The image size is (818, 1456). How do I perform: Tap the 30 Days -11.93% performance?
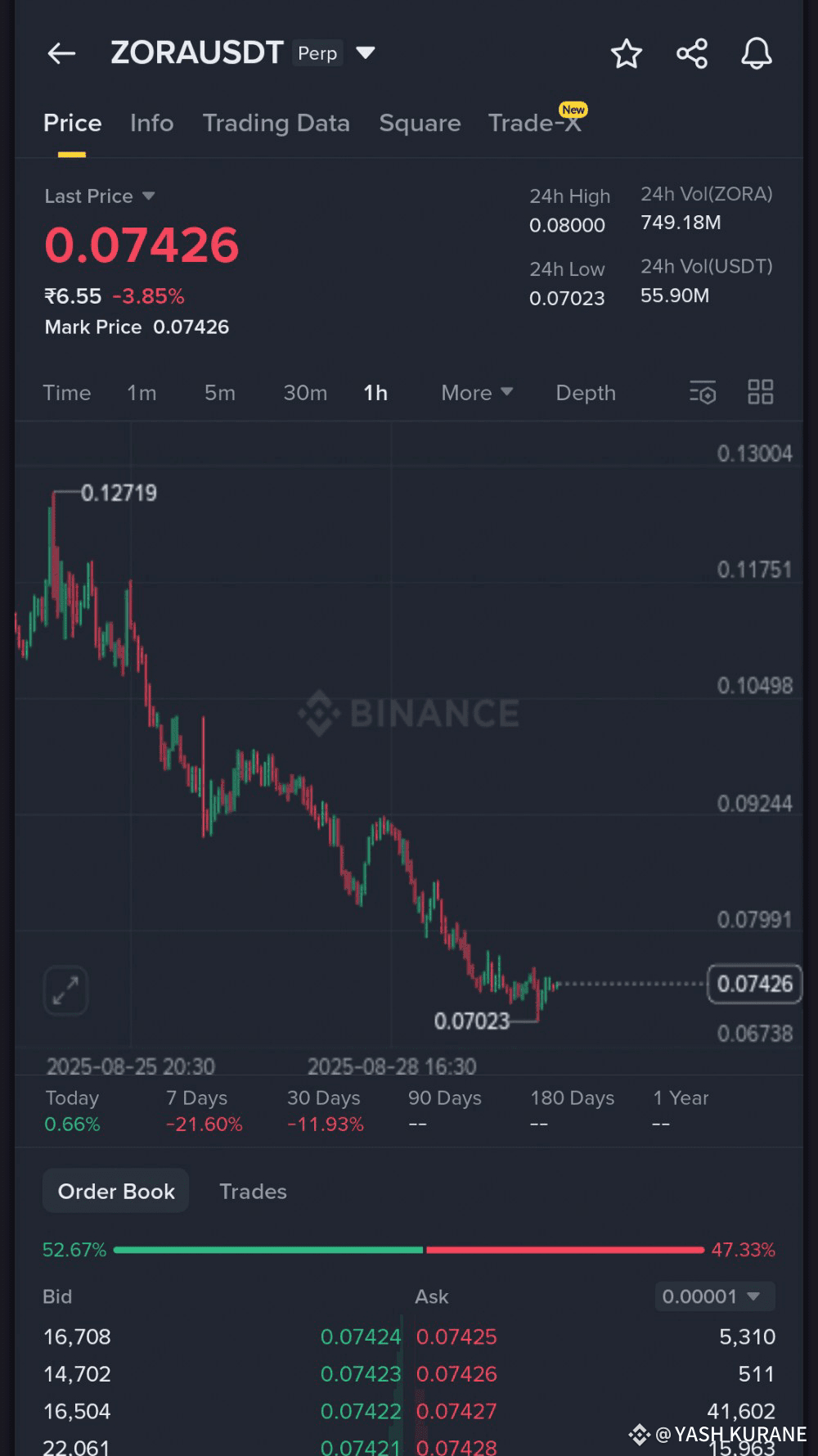tap(326, 1111)
